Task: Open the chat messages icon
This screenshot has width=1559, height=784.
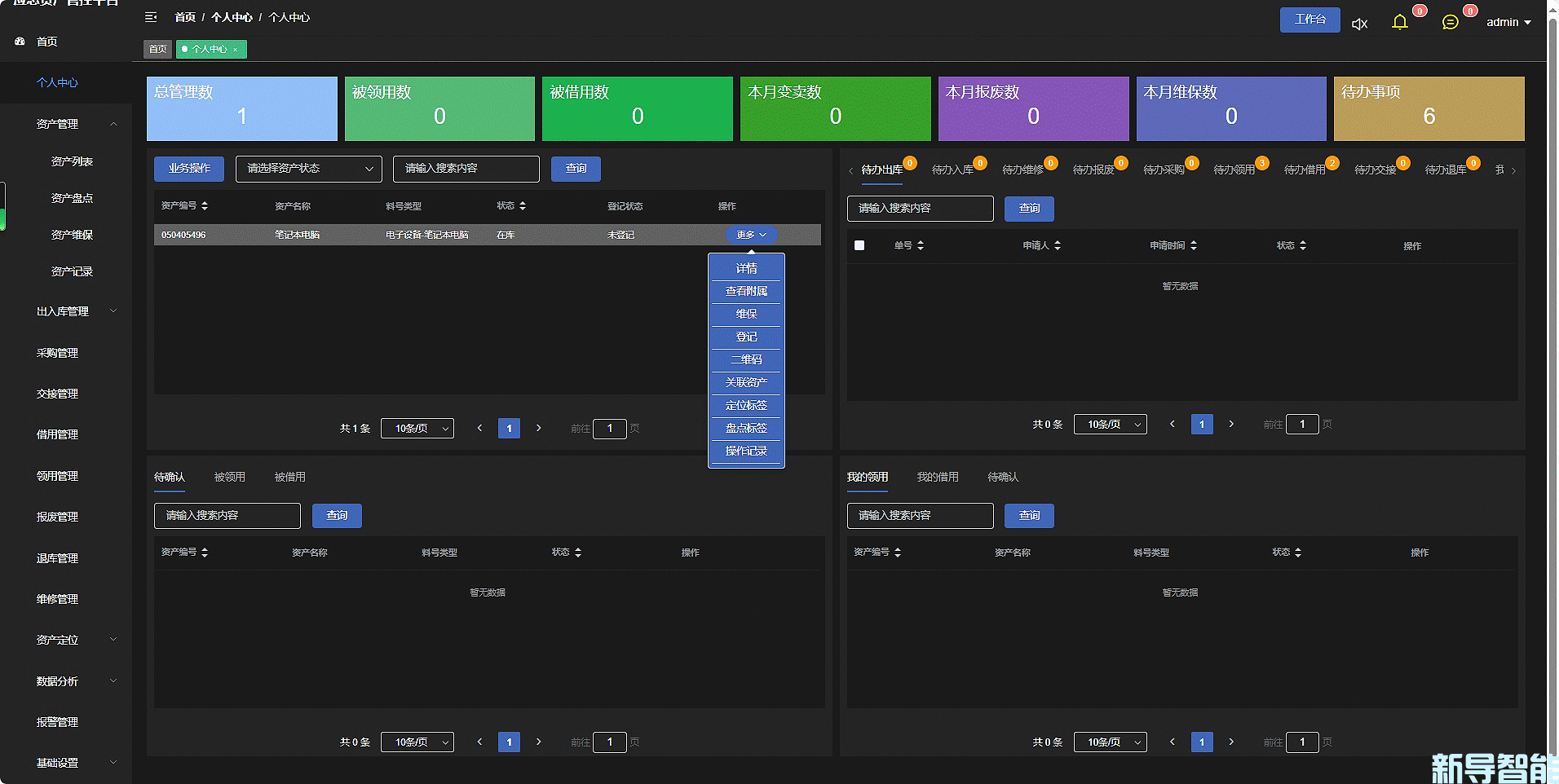Action: click(x=1450, y=22)
